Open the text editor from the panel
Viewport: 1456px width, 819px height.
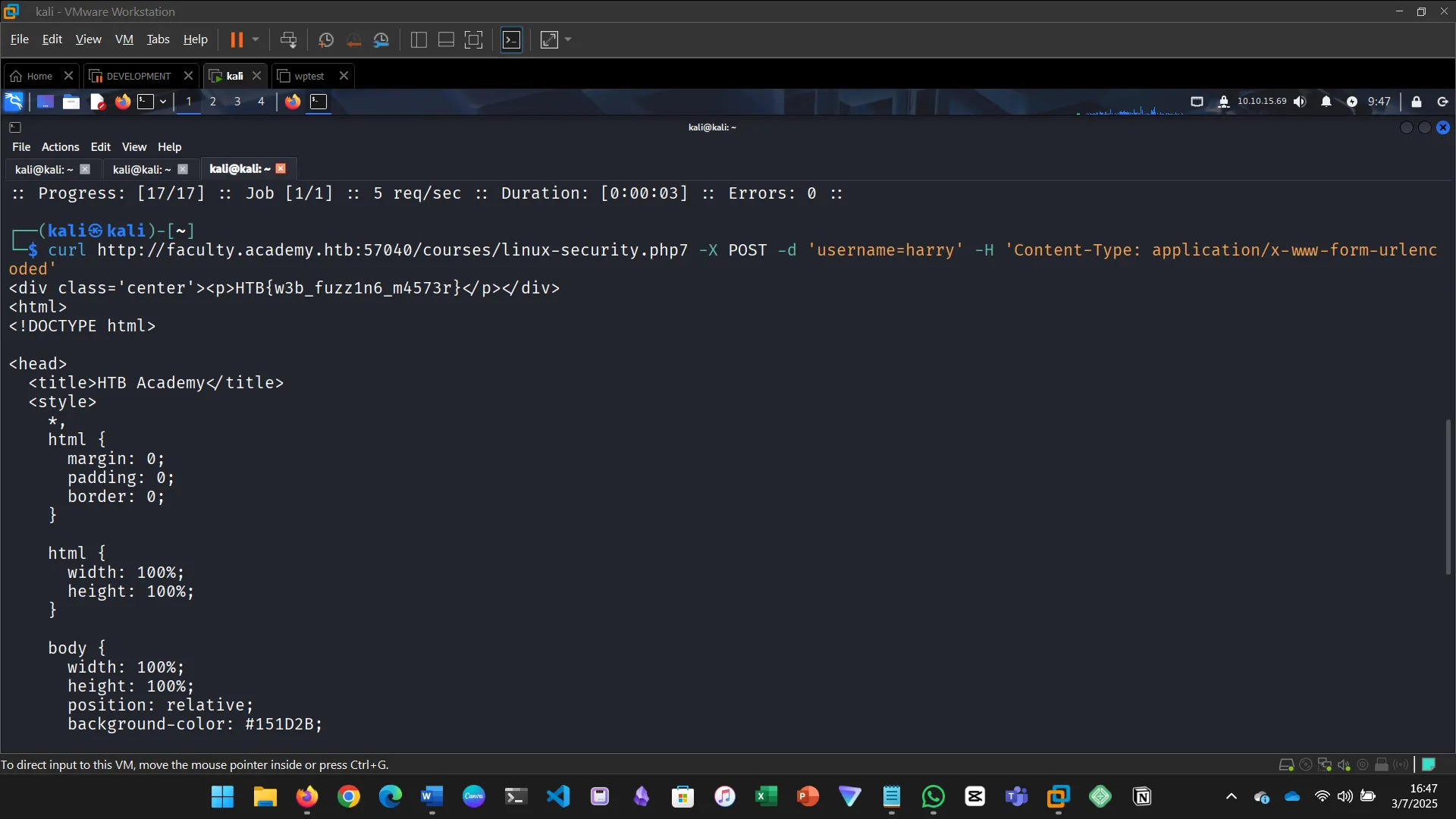click(96, 102)
